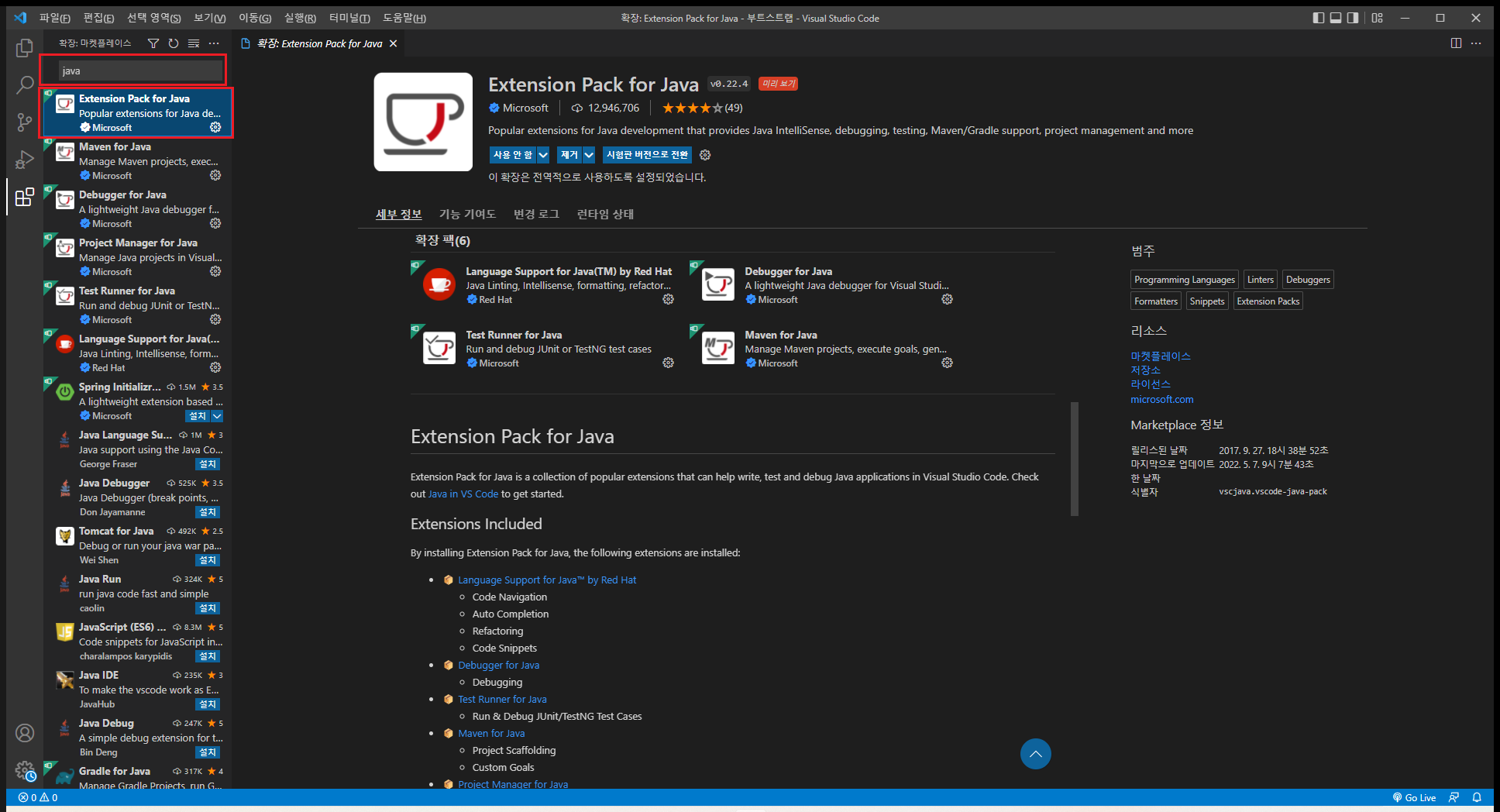The height and width of the screenshot is (812, 1500).
Task: Open feedback icon in status bar
Action: [x=1454, y=797]
